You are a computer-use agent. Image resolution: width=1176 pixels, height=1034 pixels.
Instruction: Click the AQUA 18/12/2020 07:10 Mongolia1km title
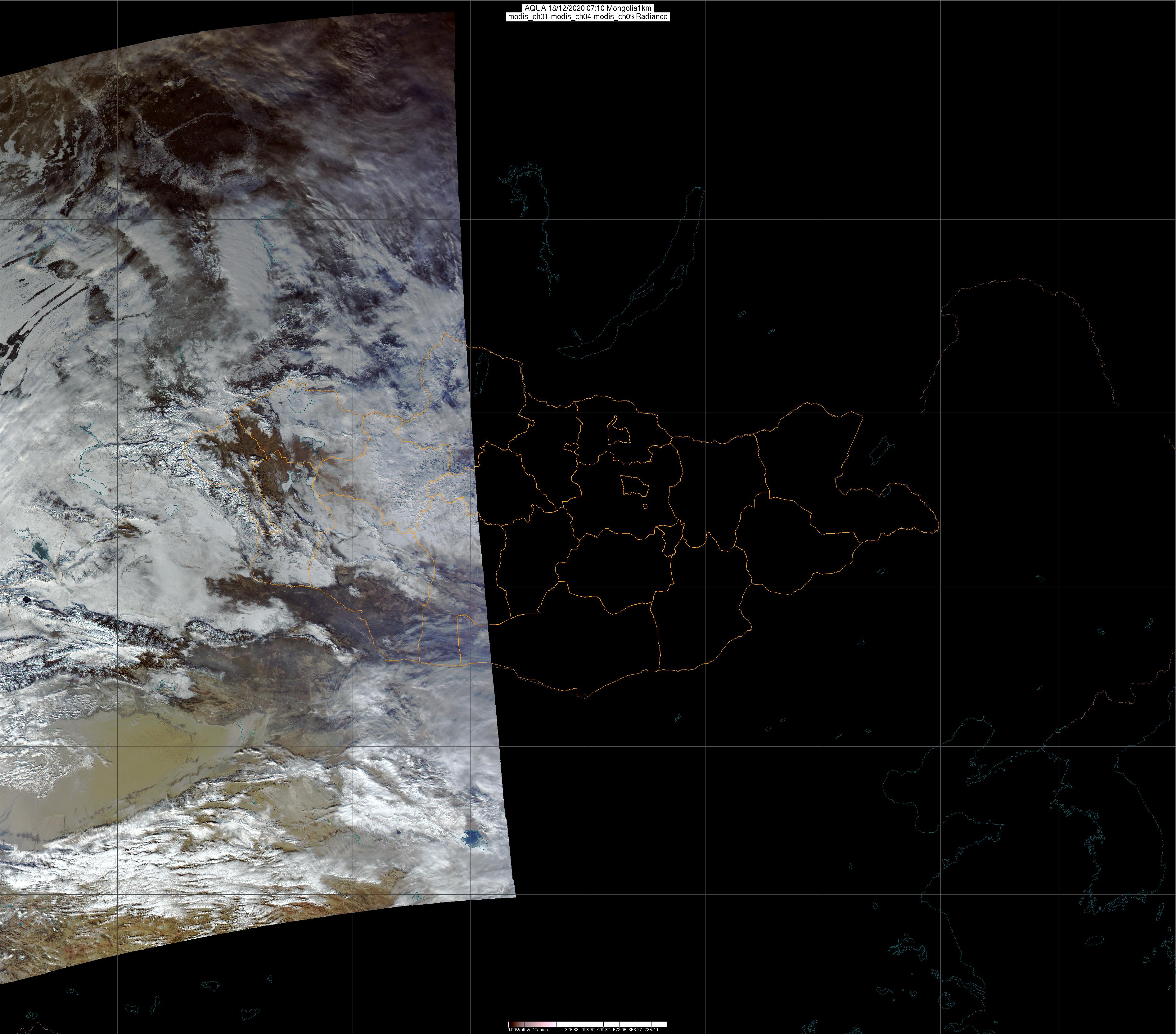point(588,8)
